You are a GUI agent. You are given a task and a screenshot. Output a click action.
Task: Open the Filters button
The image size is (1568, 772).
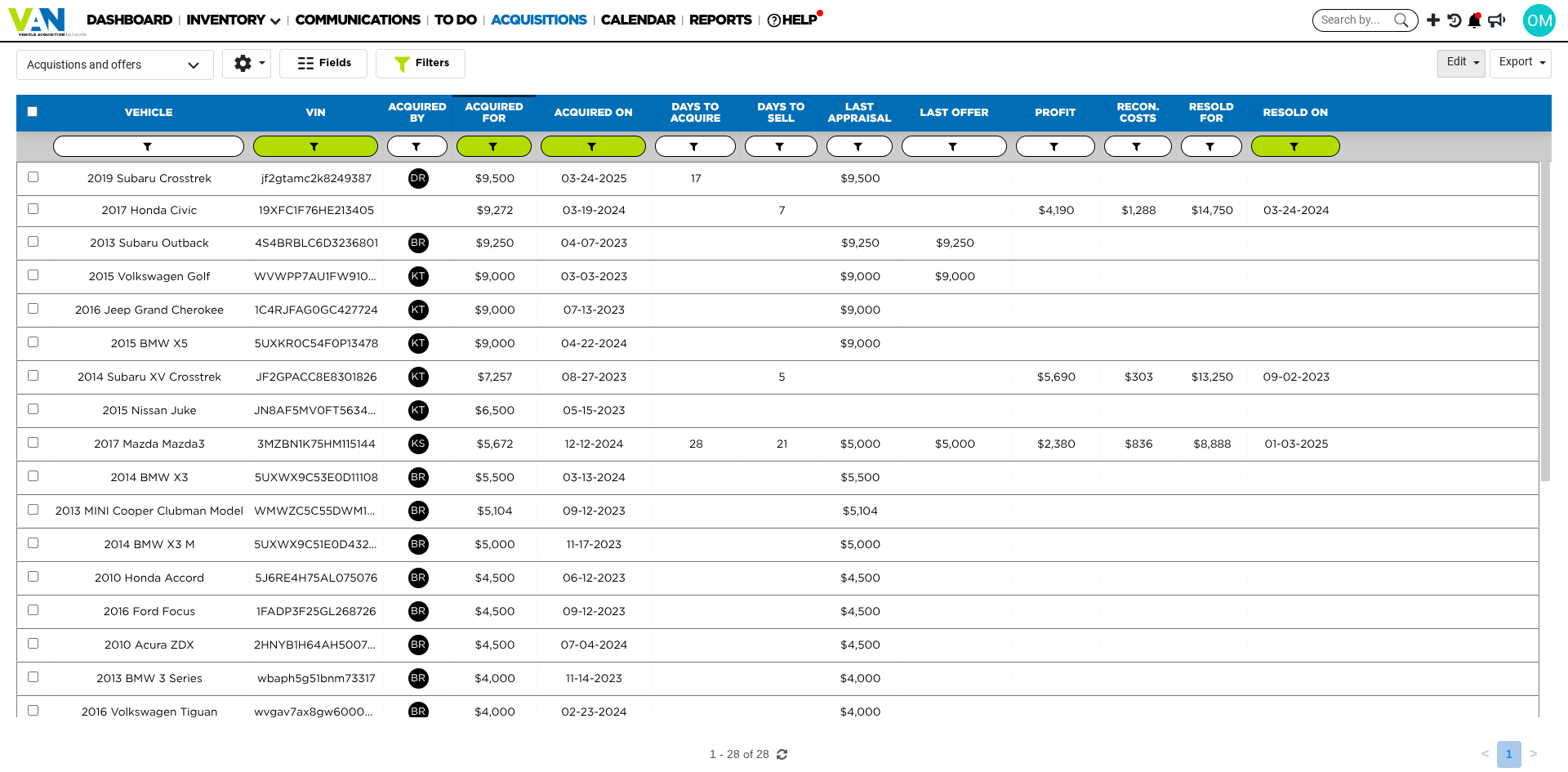click(421, 63)
